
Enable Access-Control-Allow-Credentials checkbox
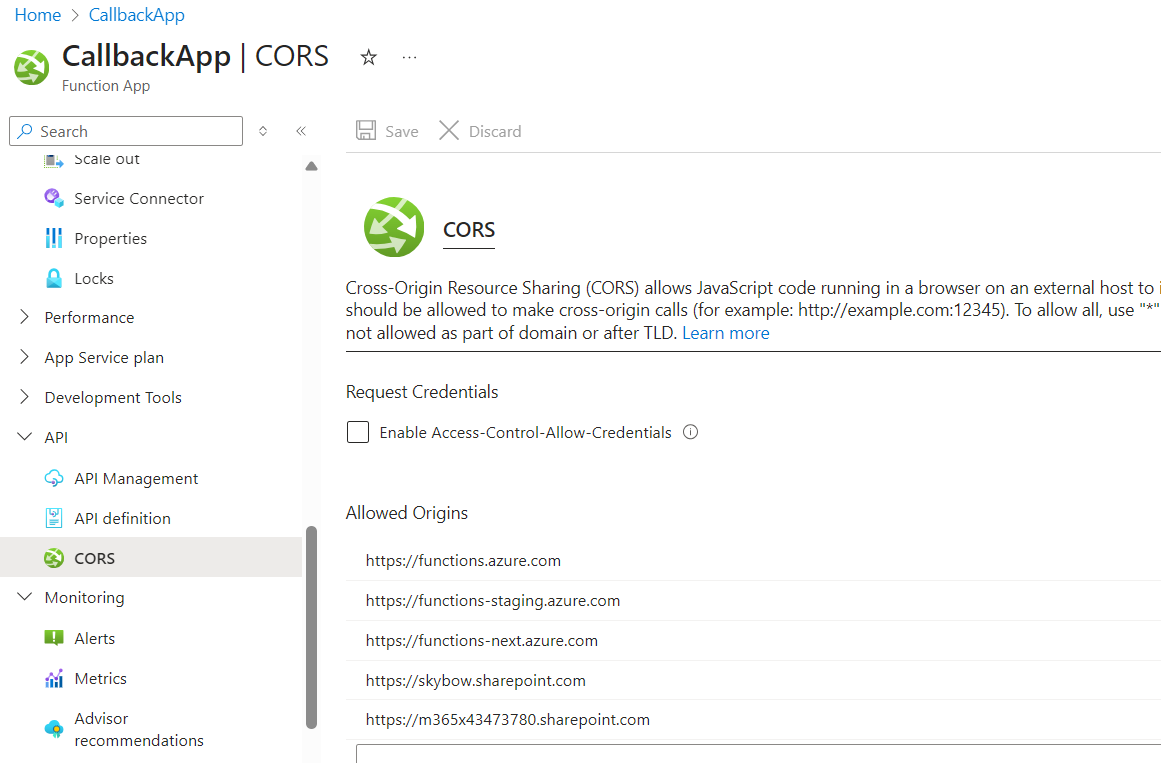(x=358, y=432)
